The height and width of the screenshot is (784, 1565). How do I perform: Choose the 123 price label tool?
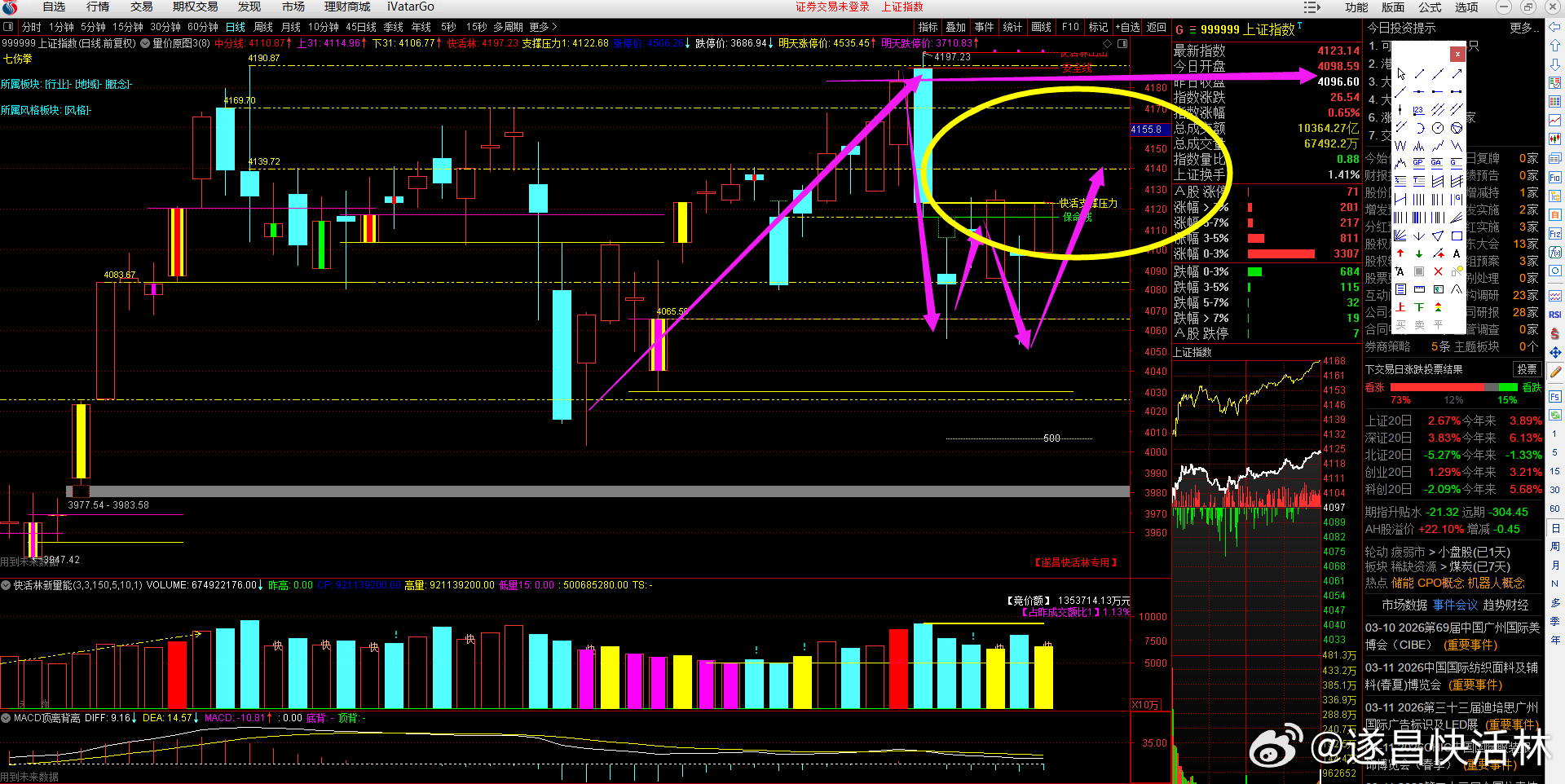coord(1419,110)
